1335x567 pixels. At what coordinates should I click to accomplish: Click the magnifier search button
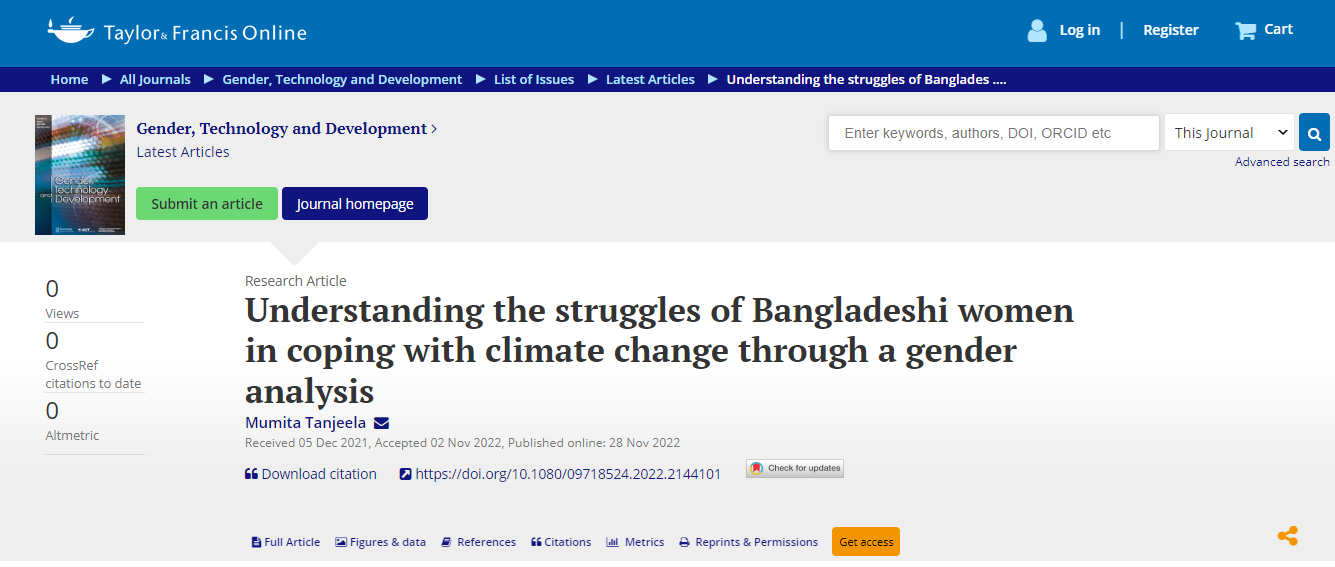click(x=1314, y=132)
